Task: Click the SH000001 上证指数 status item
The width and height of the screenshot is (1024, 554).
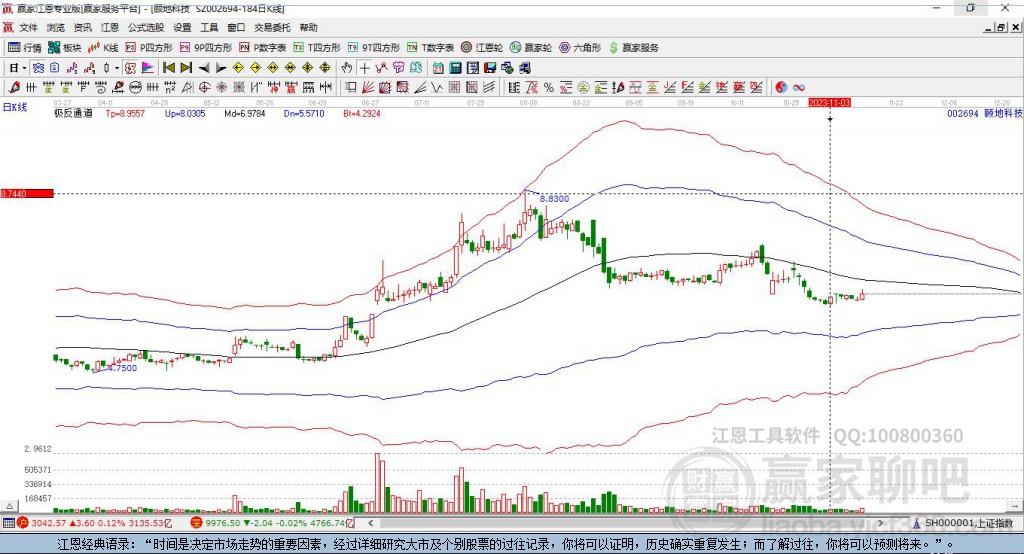Action: pos(963,523)
